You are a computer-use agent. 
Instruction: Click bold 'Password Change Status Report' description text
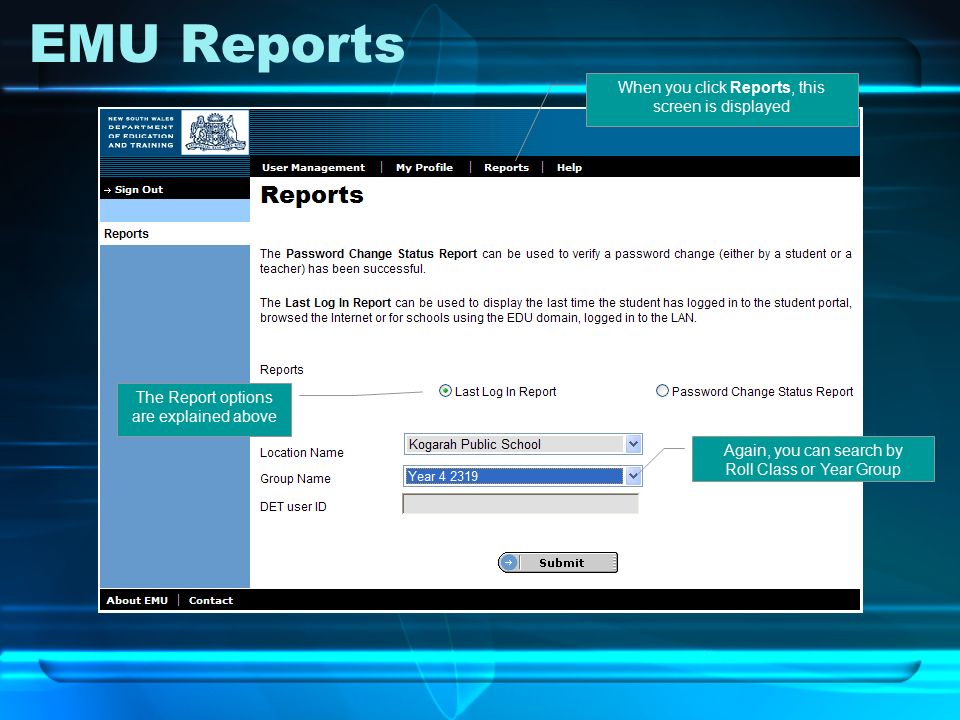click(x=381, y=253)
